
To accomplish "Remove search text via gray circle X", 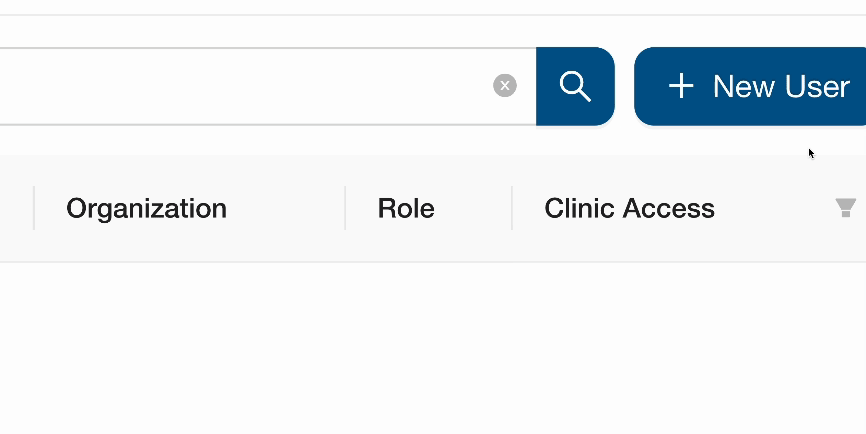I will 505,86.
